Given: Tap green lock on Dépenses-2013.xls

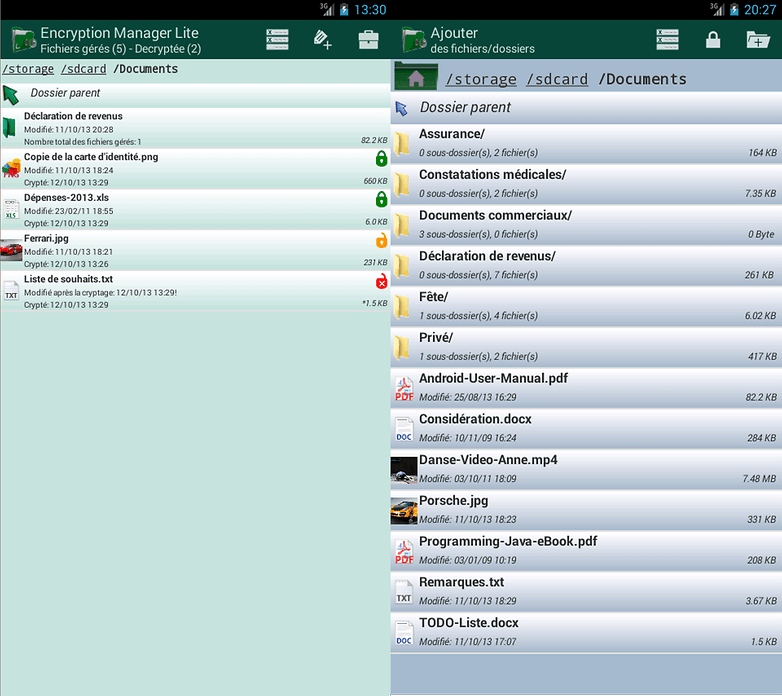Looking at the screenshot, I should click(x=382, y=199).
